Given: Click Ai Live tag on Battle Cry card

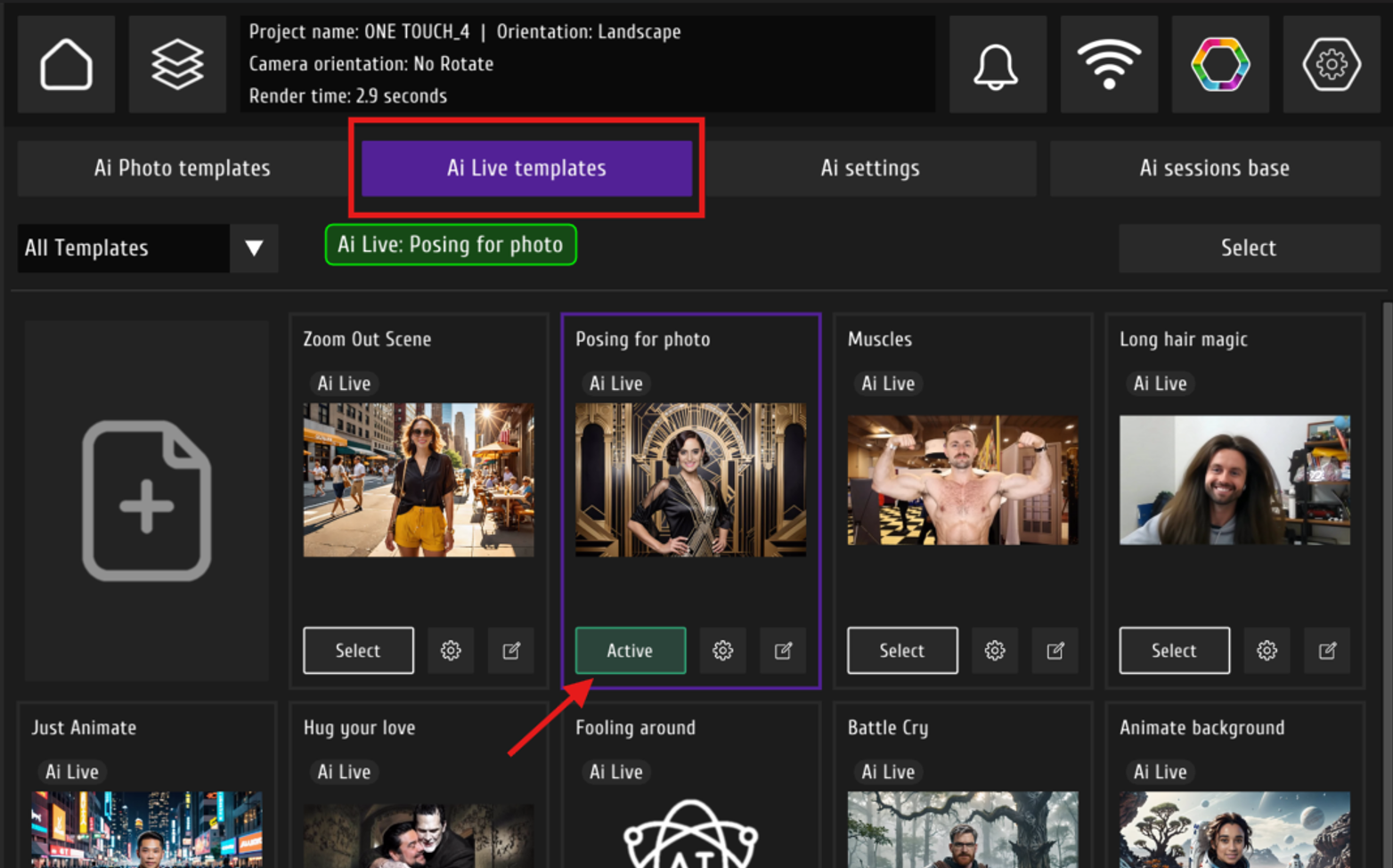Looking at the screenshot, I should (x=888, y=772).
